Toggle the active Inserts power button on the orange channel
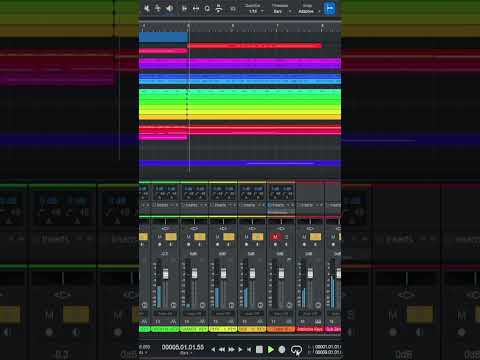 coord(270,205)
